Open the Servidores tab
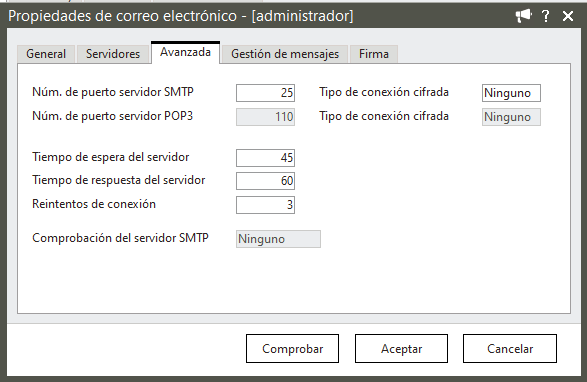Screen dimensions: 587x382 coord(113,54)
